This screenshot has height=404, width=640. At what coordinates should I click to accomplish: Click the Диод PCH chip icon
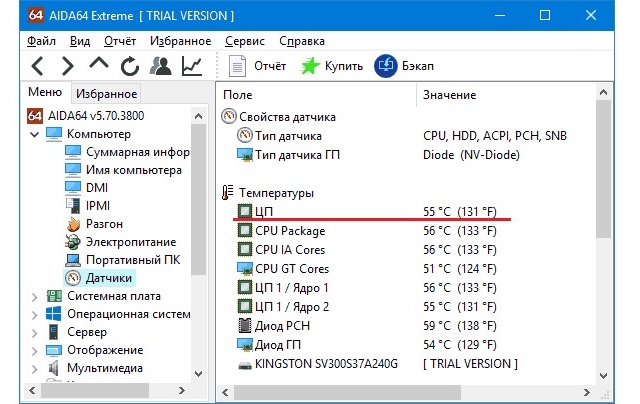point(245,325)
